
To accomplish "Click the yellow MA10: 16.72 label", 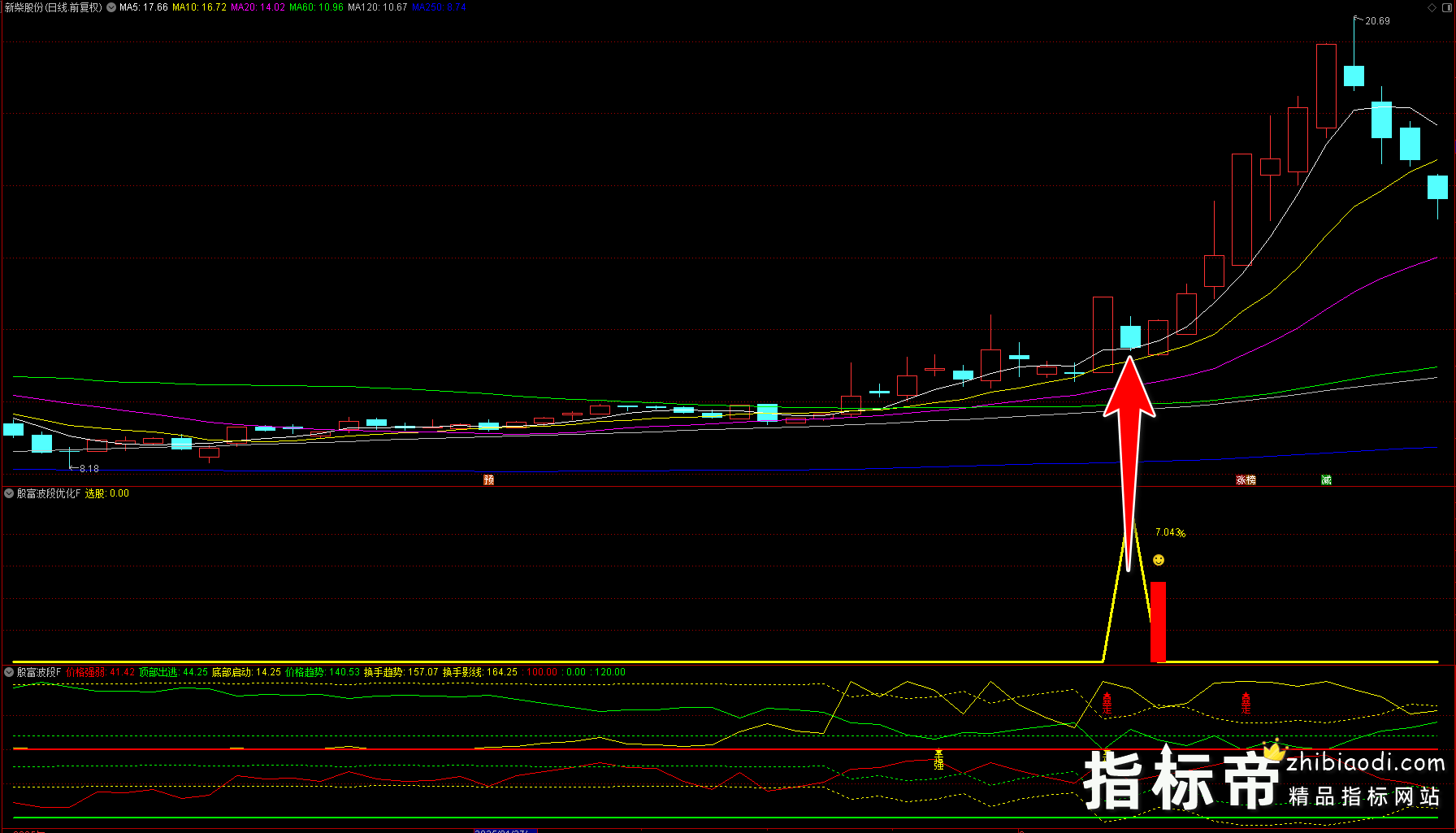I will (x=199, y=7).
